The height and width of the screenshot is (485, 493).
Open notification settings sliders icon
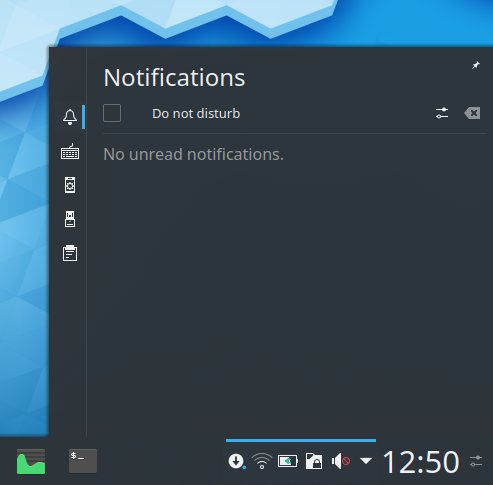442,113
